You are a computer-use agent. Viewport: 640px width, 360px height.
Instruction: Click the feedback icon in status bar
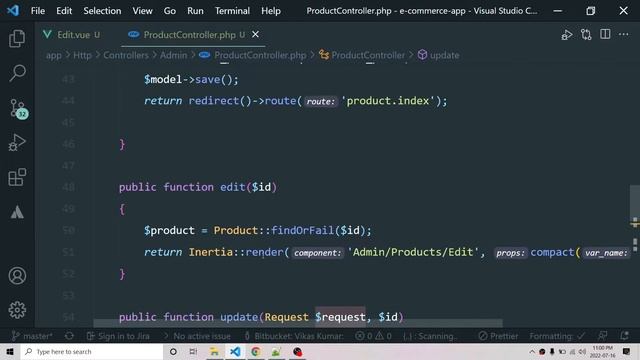[x=602, y=336]
